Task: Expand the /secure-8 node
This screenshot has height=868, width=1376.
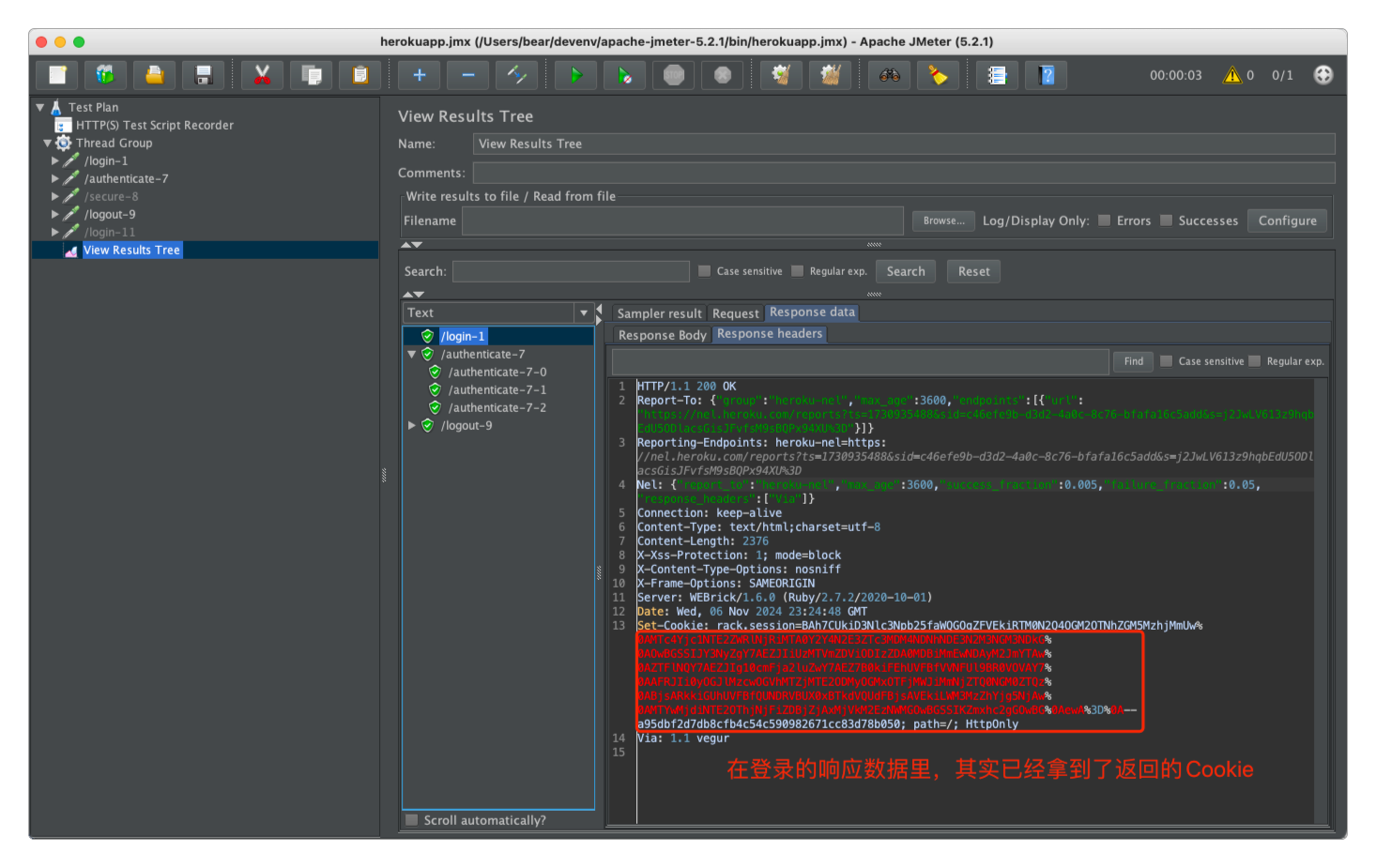Action: [54, 196]
